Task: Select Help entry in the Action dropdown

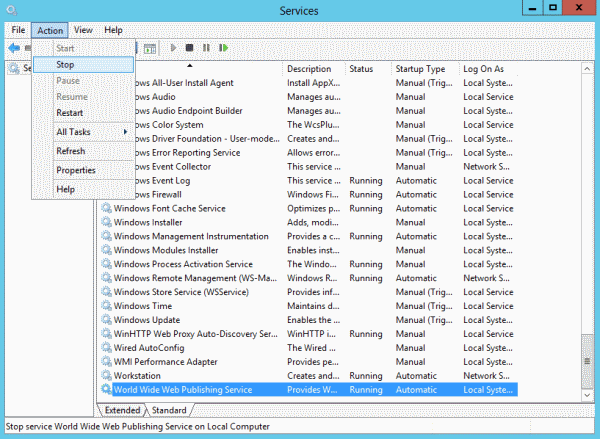Action: 83,189
